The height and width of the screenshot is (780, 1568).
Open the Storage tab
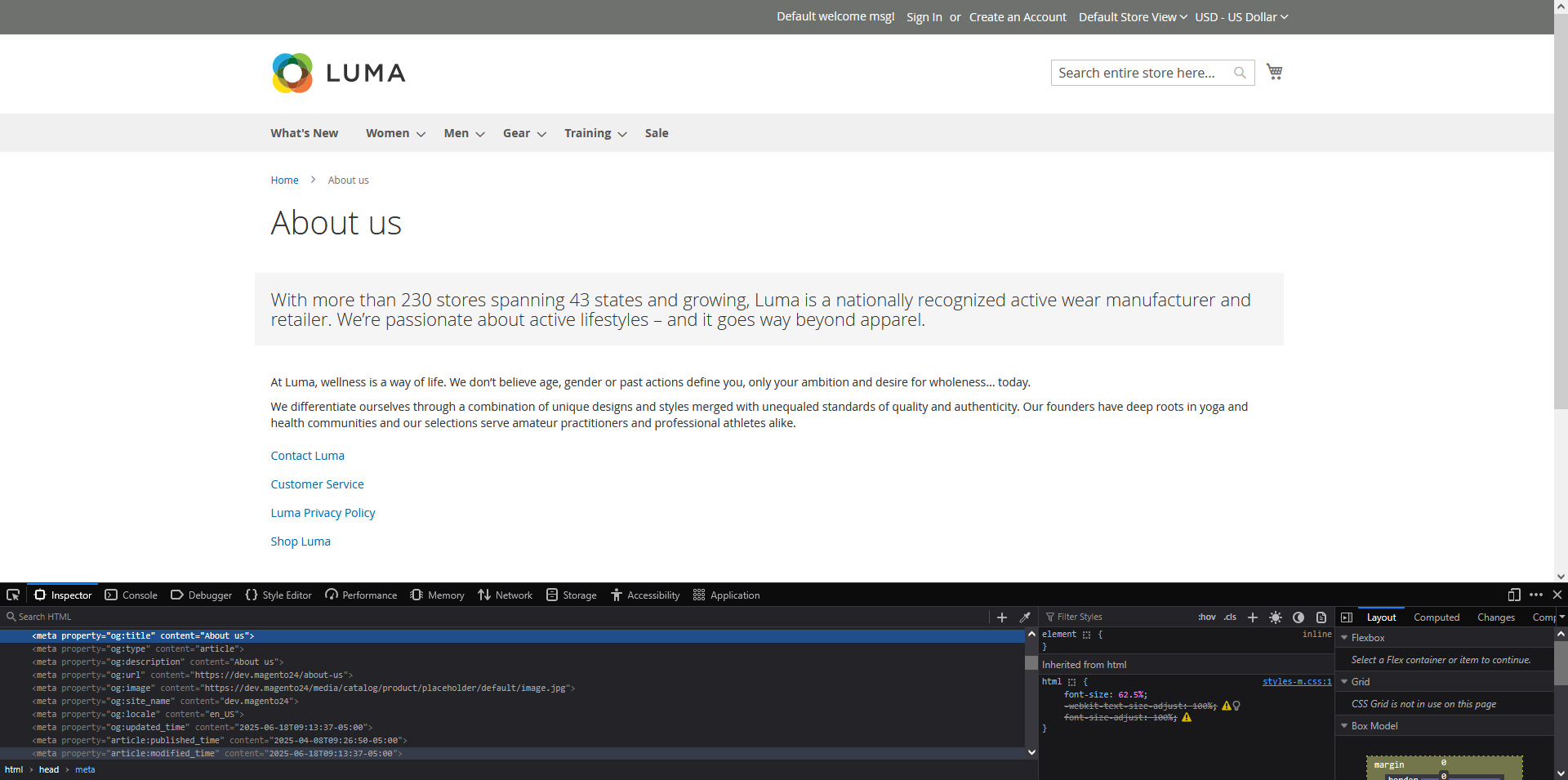pos(572,595)
